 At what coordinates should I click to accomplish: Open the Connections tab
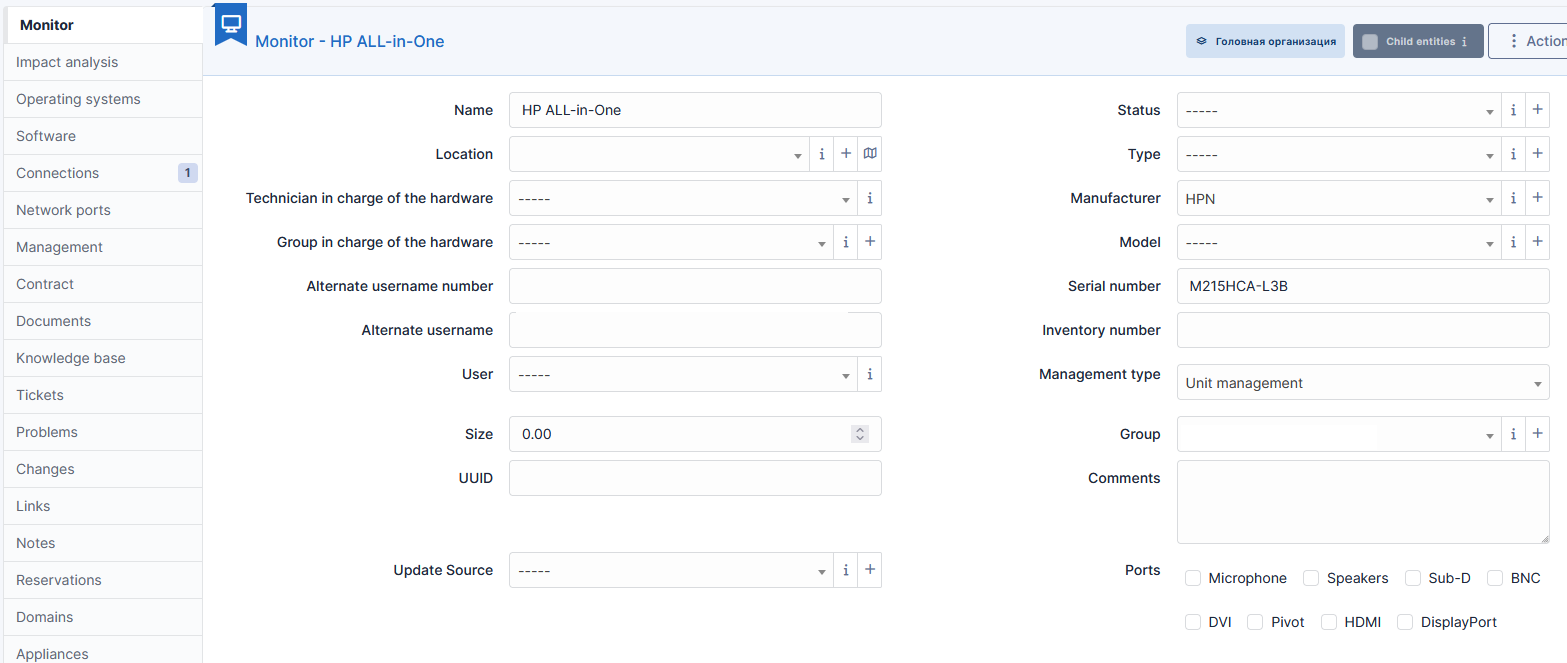(103, 173)
